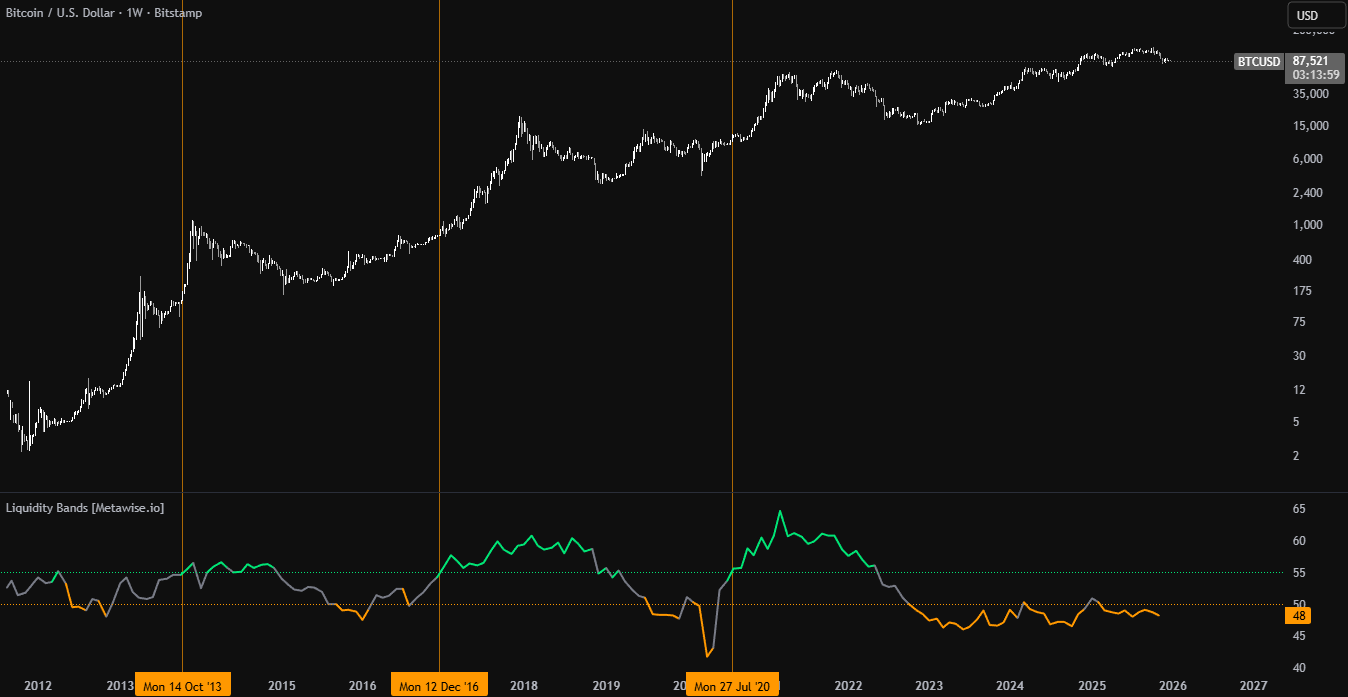Open the USD currency selector
The image size is (1348, 697).
point(1307,15)
